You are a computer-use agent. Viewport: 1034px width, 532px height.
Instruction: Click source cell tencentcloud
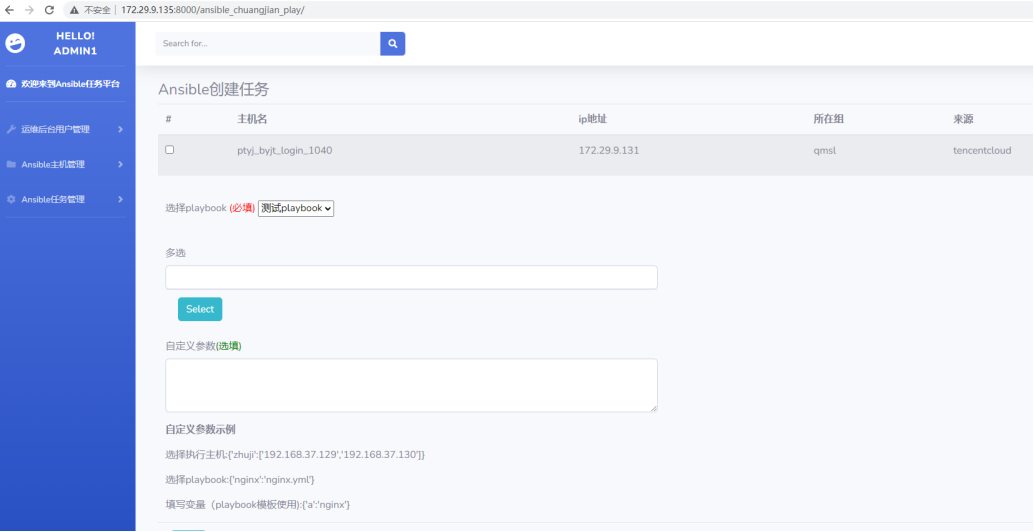(982, 150)
